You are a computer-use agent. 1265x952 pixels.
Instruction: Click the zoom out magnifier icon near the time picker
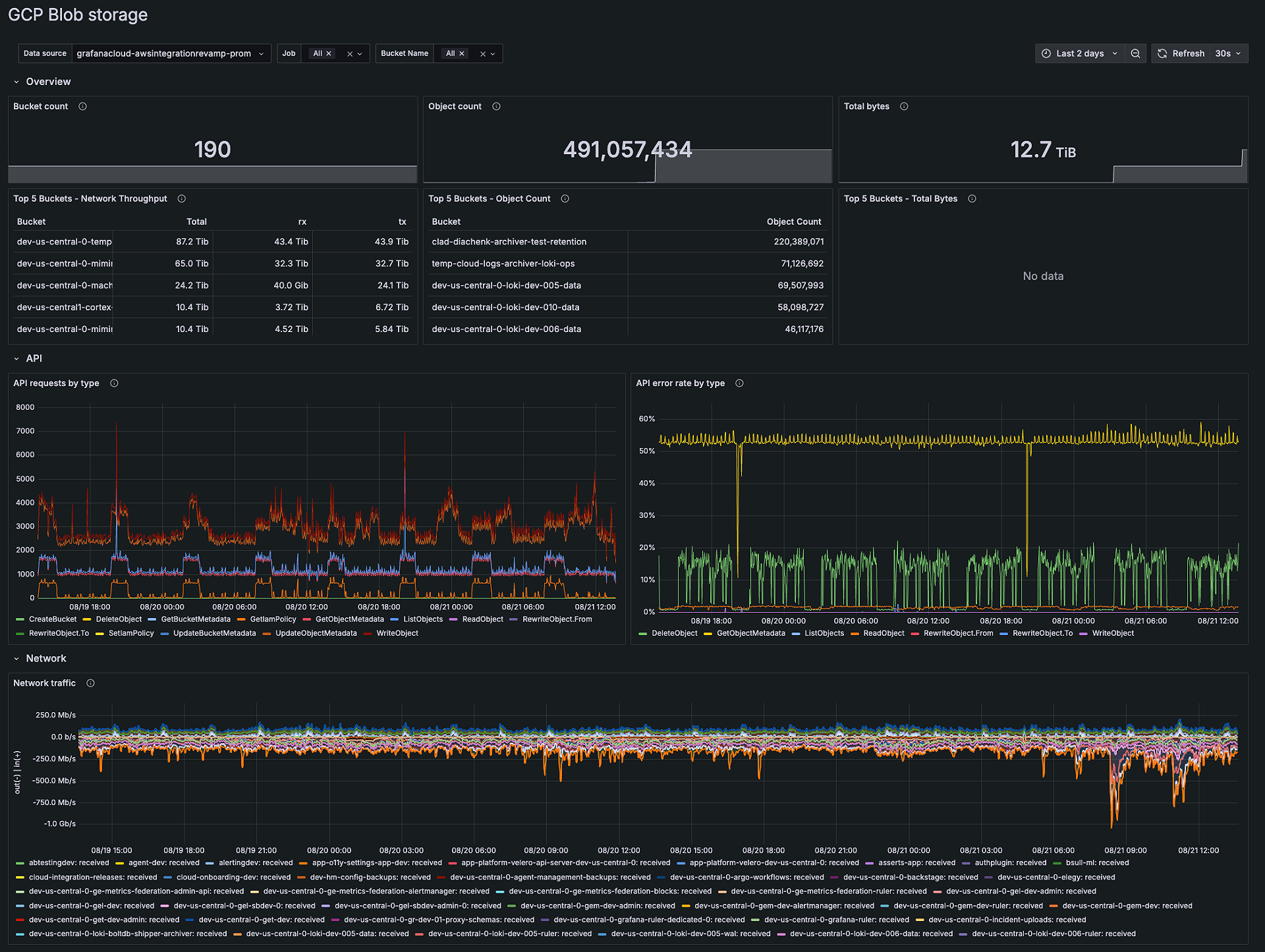pyautogui.click(x=1135, y=53)
